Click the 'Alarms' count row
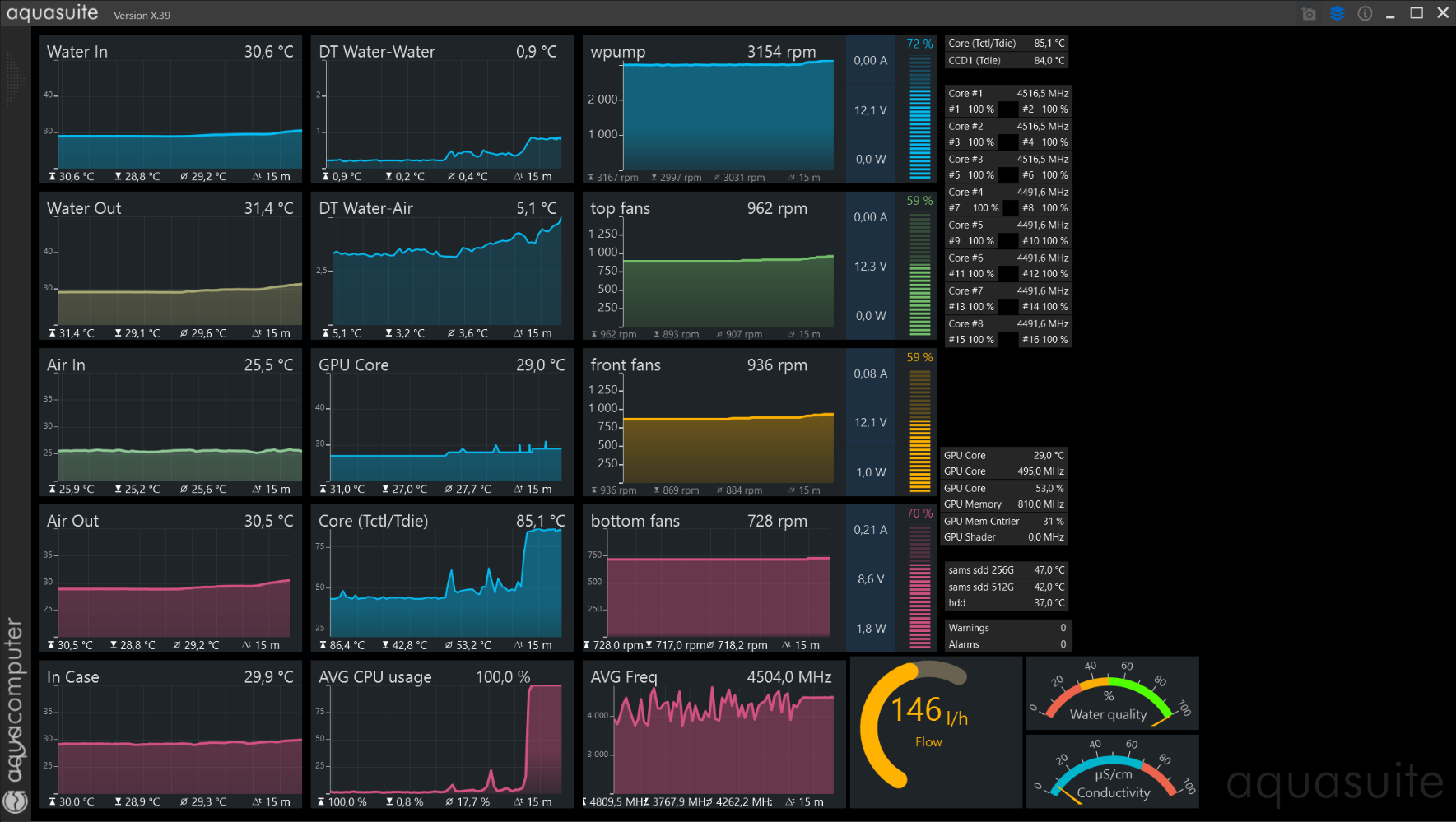Screen dimensions: 1456x822 1007,644
